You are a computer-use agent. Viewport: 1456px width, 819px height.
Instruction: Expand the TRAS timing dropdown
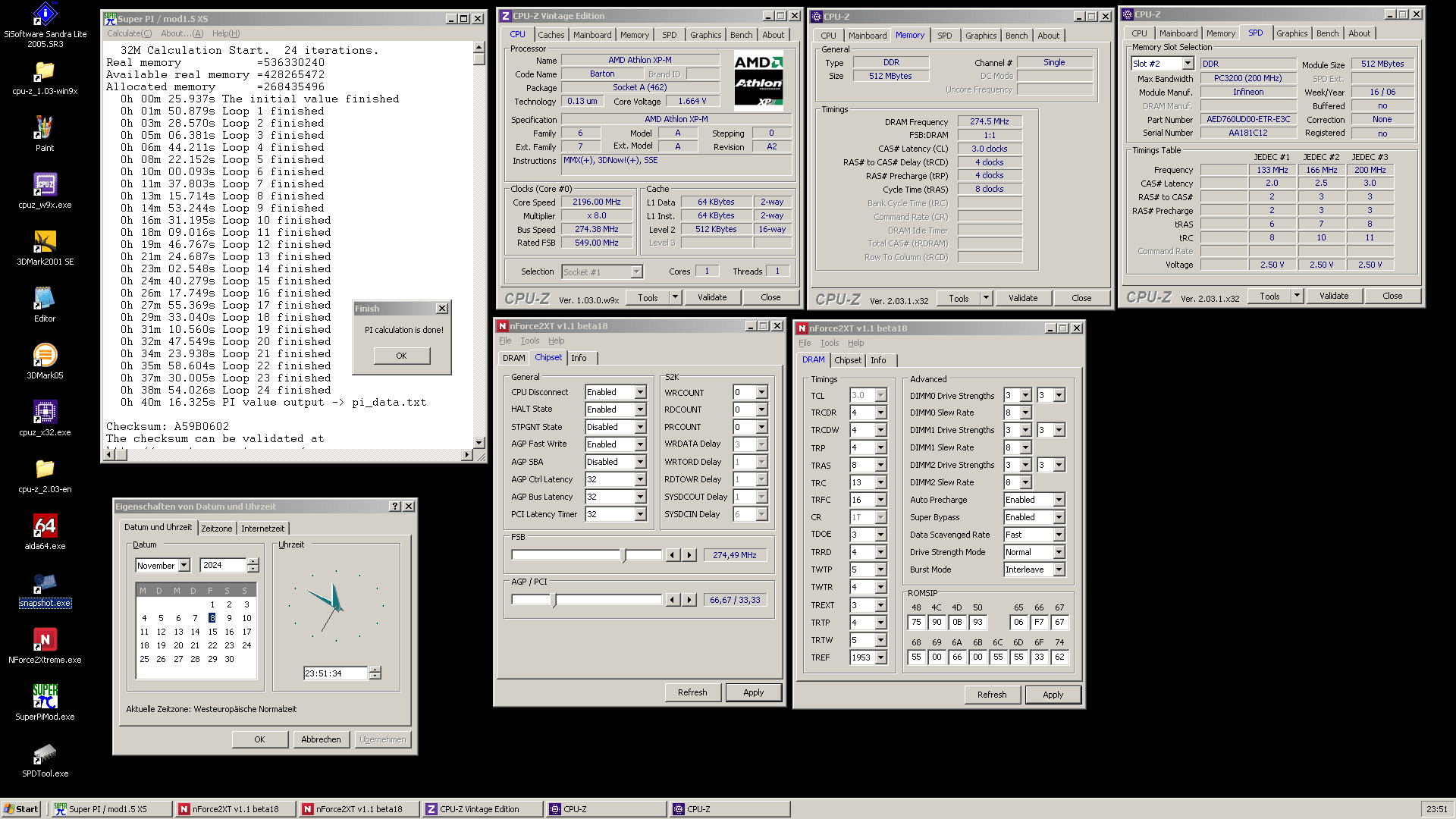(x=880, y=465)
